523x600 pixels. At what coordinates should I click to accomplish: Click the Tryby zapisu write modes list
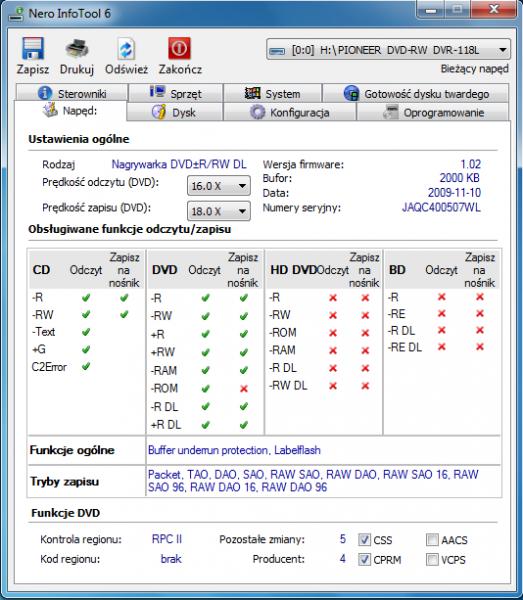(x=313, y=481)
